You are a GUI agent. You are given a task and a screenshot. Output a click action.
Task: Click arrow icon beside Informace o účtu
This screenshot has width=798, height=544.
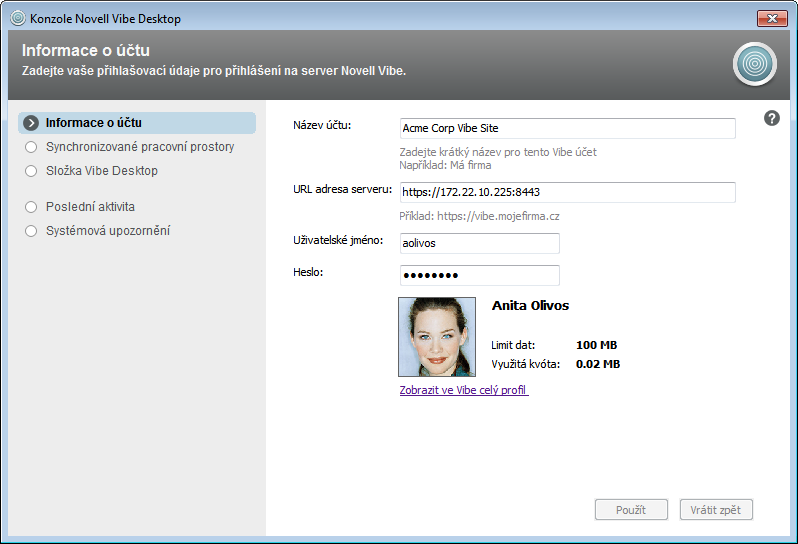coord(32,123)
